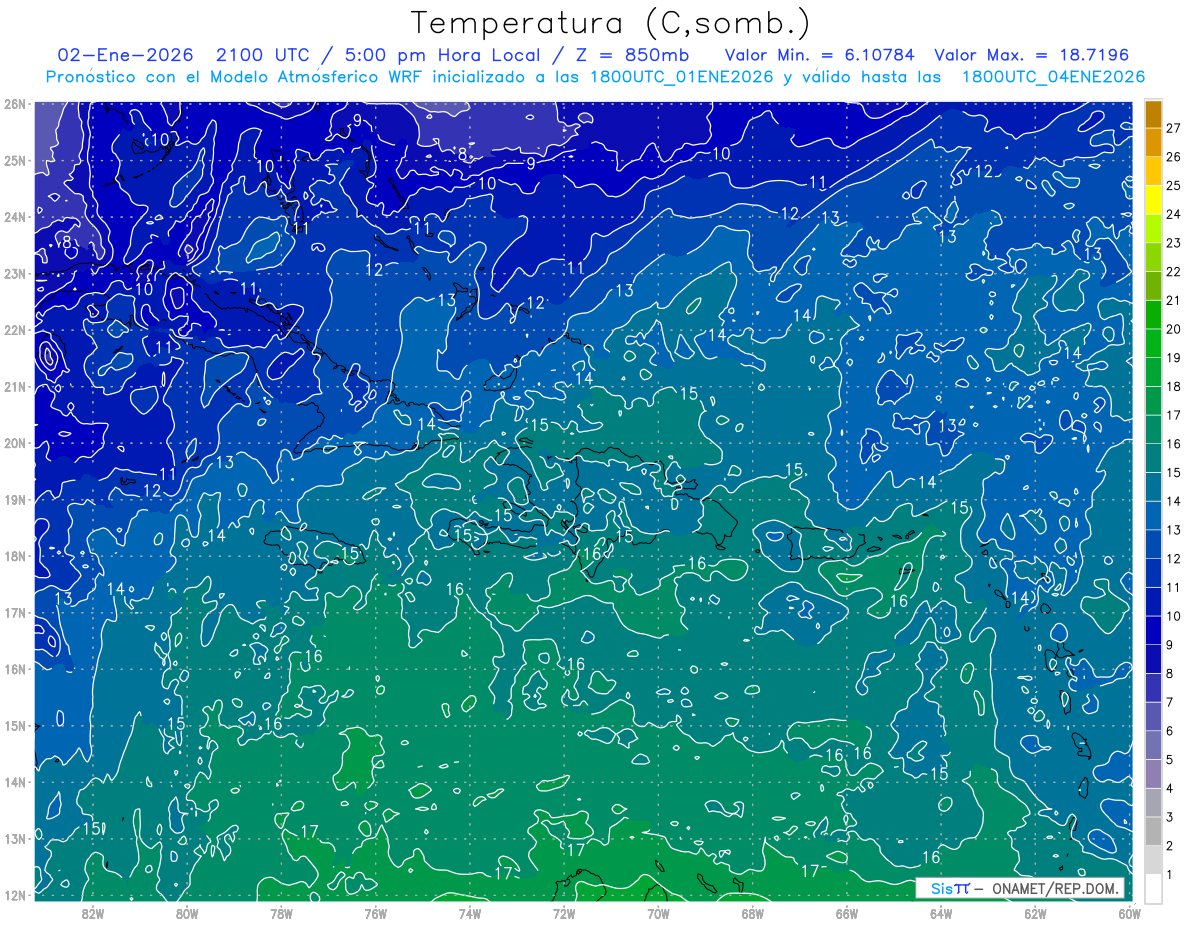
Task: Click the "16" color scale label
Action: click(x=1174, y=444)
